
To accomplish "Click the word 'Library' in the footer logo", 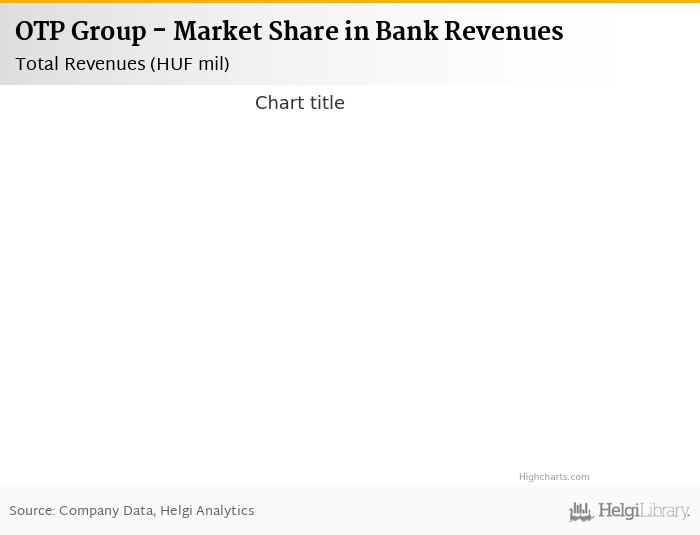I will point(664,511).
